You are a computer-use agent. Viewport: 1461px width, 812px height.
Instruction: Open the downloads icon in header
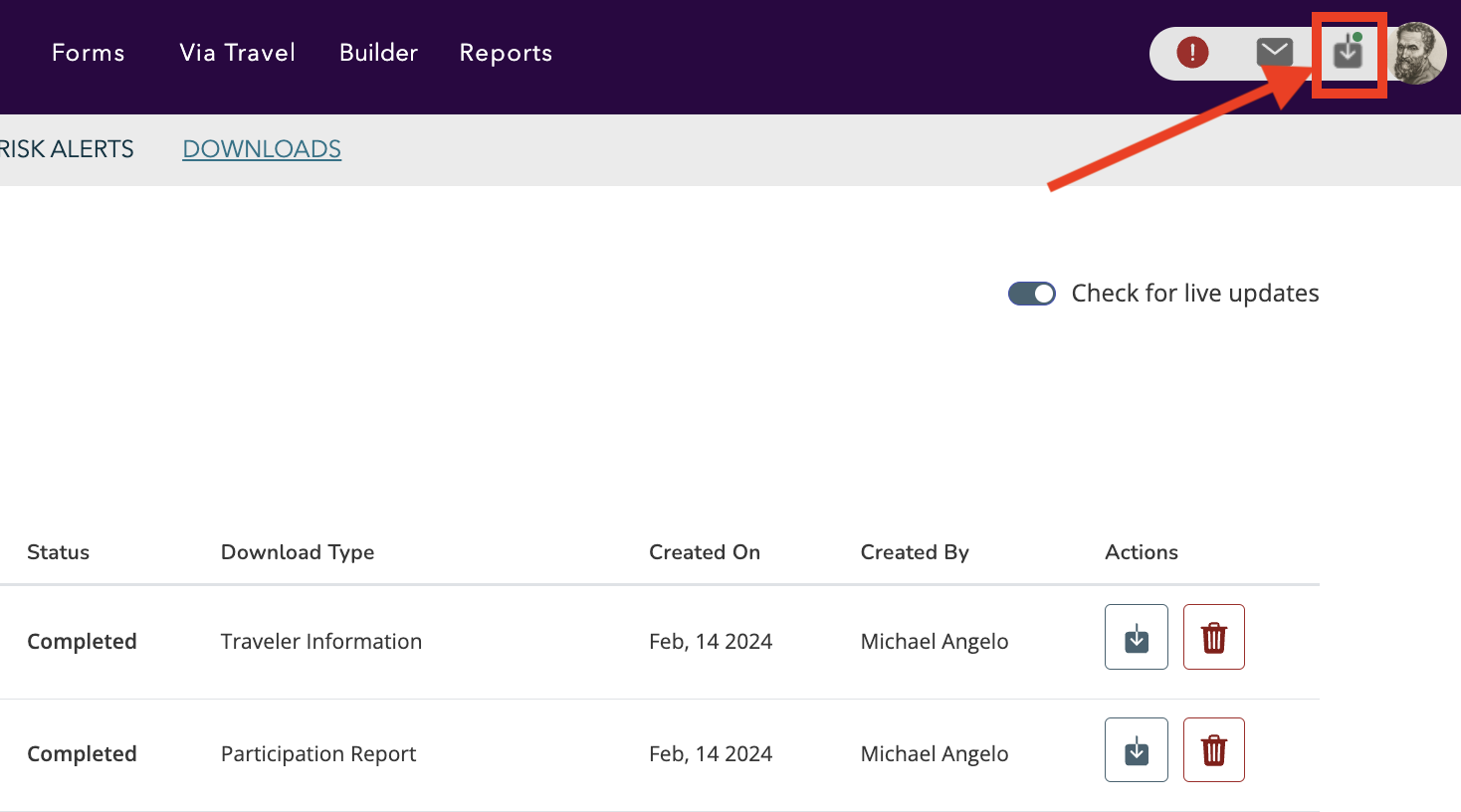[1349, 51]
